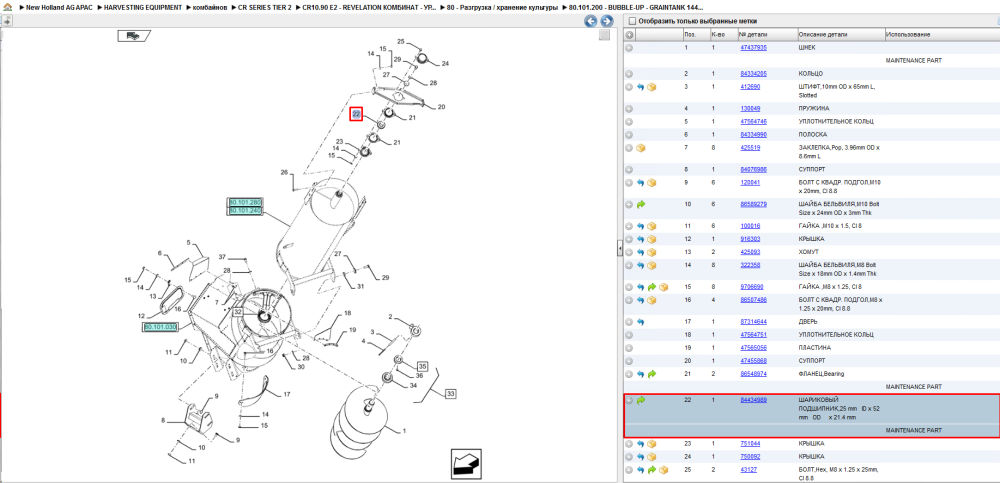Screen dimensions: 1000x483
Task: Select callout 22 in the diagram
Action: (356, 114)
